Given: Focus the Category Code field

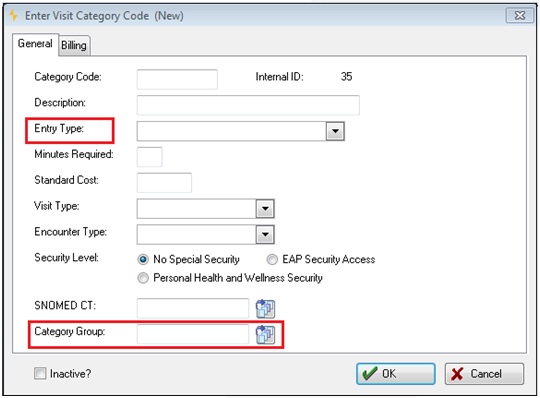Looking at the screenshot, I should (177, 79).
